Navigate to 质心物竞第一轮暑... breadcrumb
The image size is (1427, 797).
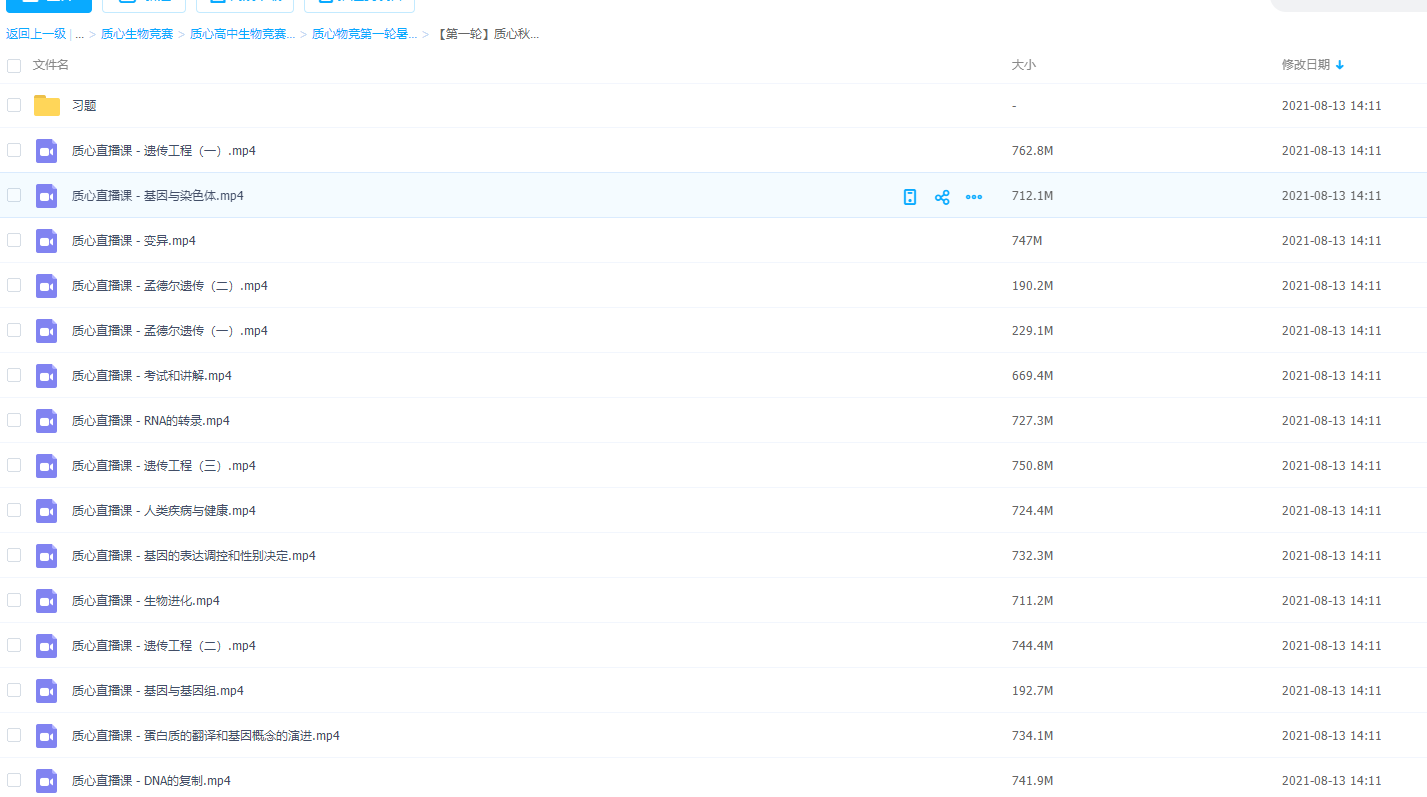364,34
